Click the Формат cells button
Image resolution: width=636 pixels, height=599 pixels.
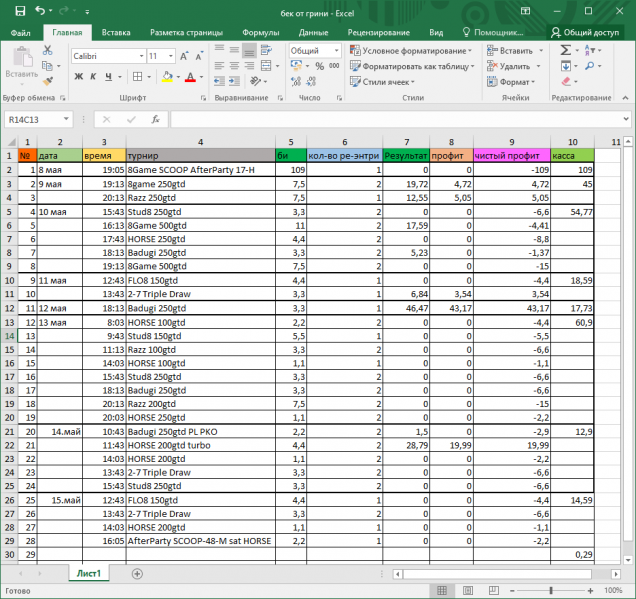point(511,82)
